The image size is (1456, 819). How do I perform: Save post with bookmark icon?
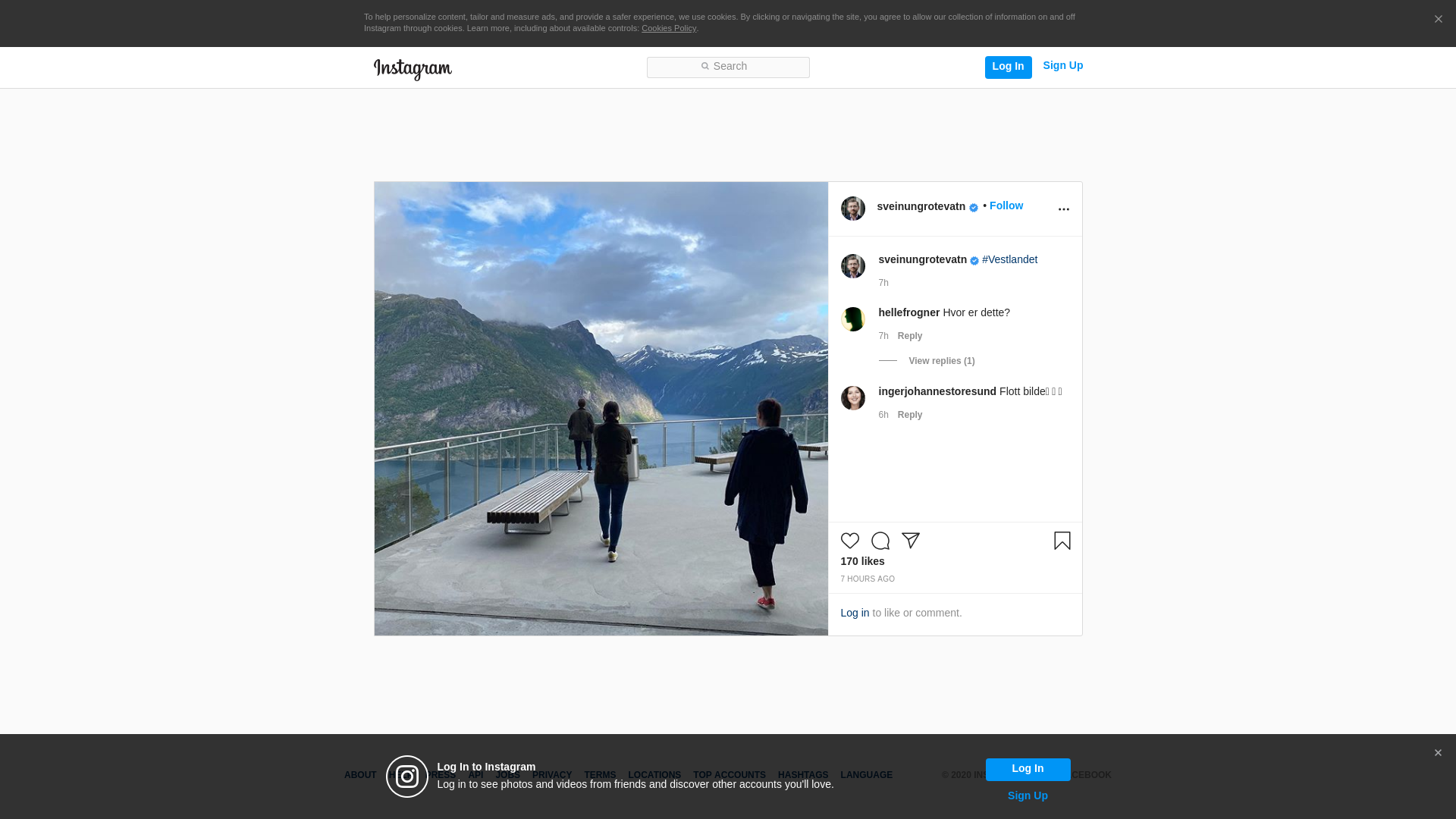tap(1062, 541)
